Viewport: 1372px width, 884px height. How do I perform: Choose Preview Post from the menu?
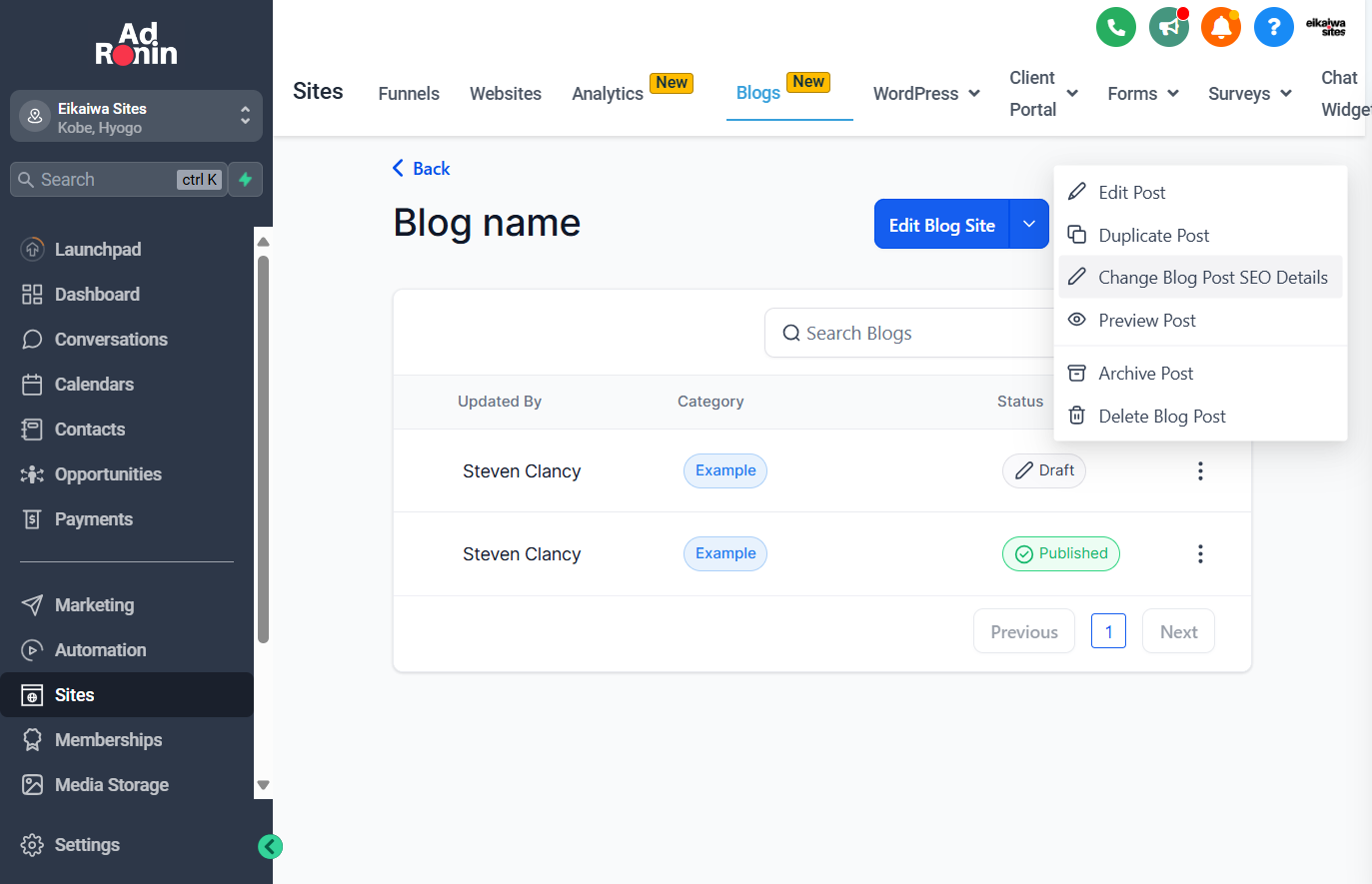pyautogui.click(x=1200, y=321)
